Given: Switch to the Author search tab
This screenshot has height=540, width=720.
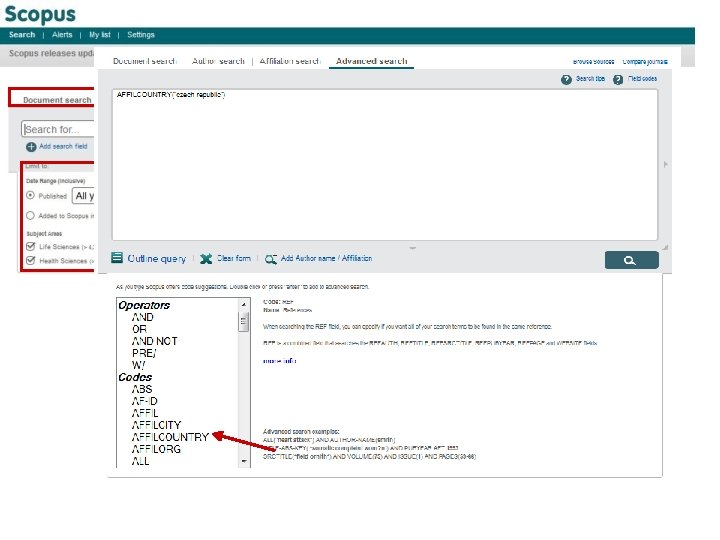Looking at the screenshot, I should coord(218,61).
